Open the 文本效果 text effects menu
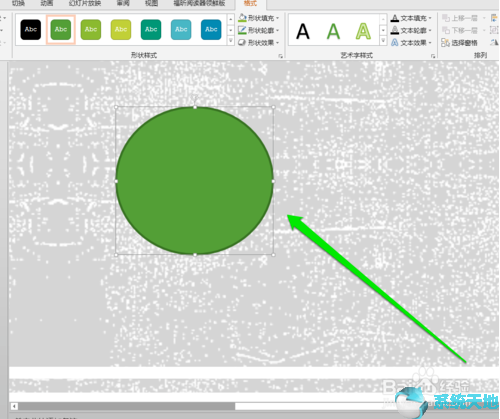The height and width of the screenshot is (419, 500). click(411, 43)
